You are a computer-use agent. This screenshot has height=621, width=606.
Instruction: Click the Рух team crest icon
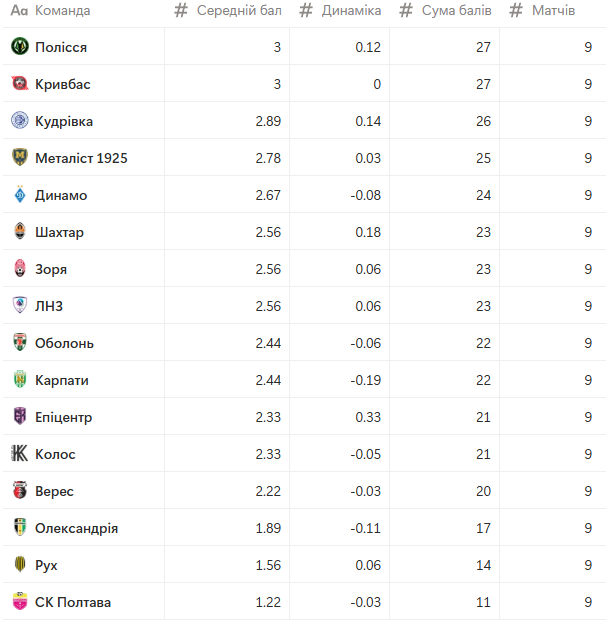coord(20,566)
